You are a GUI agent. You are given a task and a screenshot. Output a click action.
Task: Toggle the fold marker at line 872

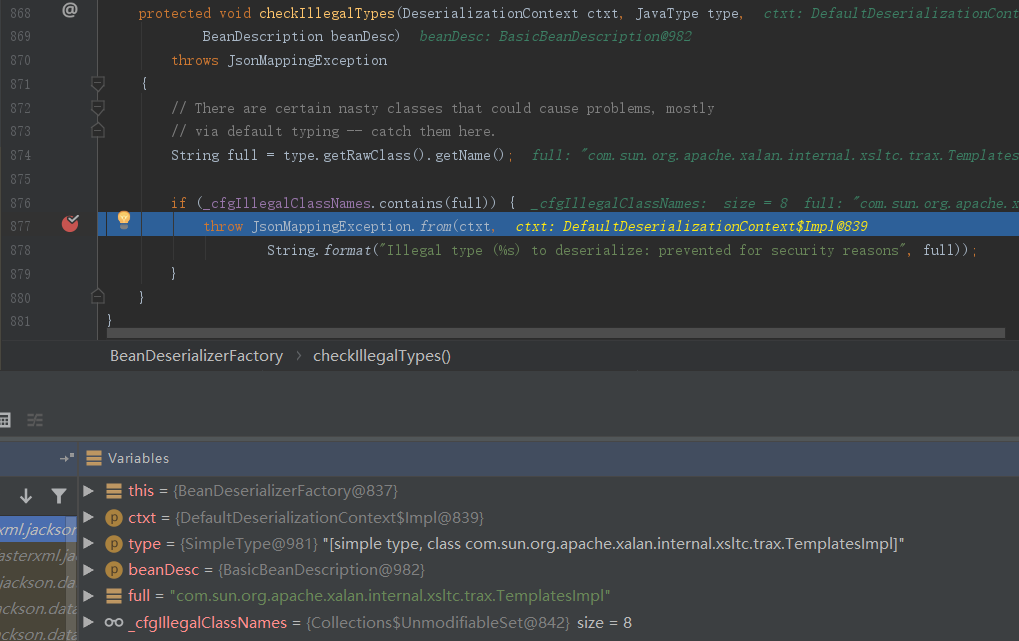(98, 107)
